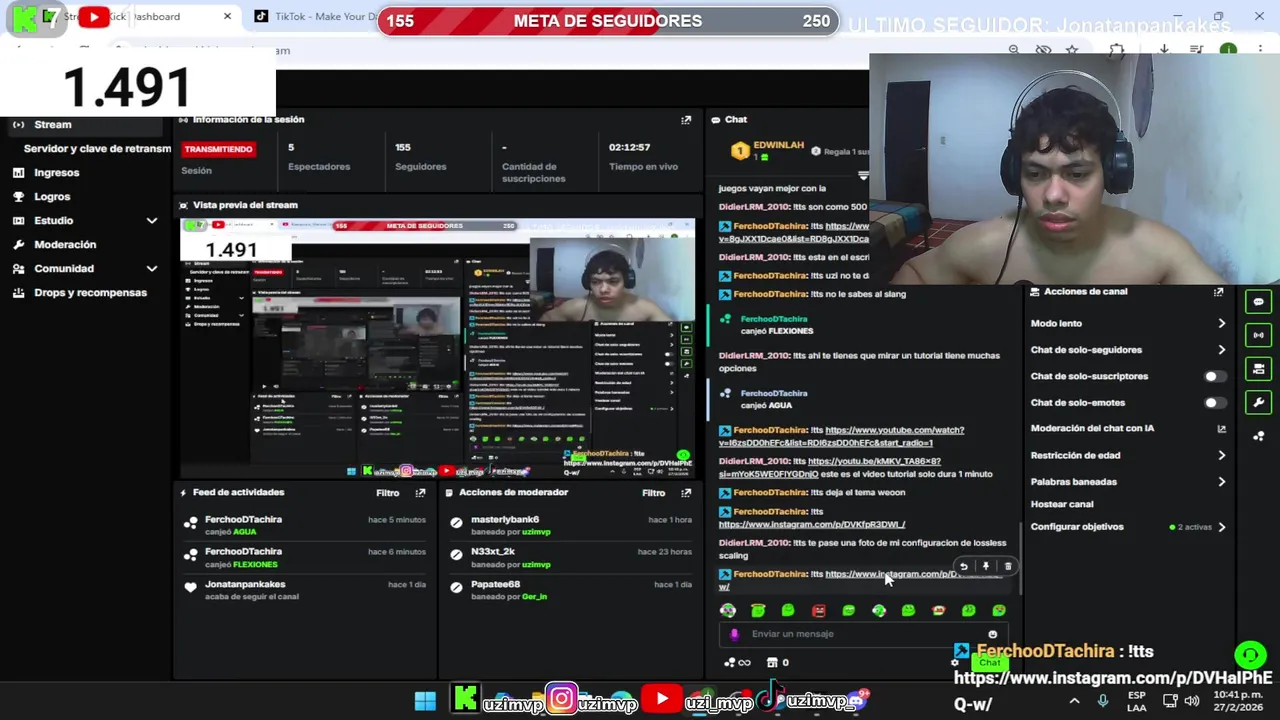Image resolution: width=1280 pixels, height=720 pixels.
Task: Pop out the Acciones de canal panel
Action: pos(1218,292)
